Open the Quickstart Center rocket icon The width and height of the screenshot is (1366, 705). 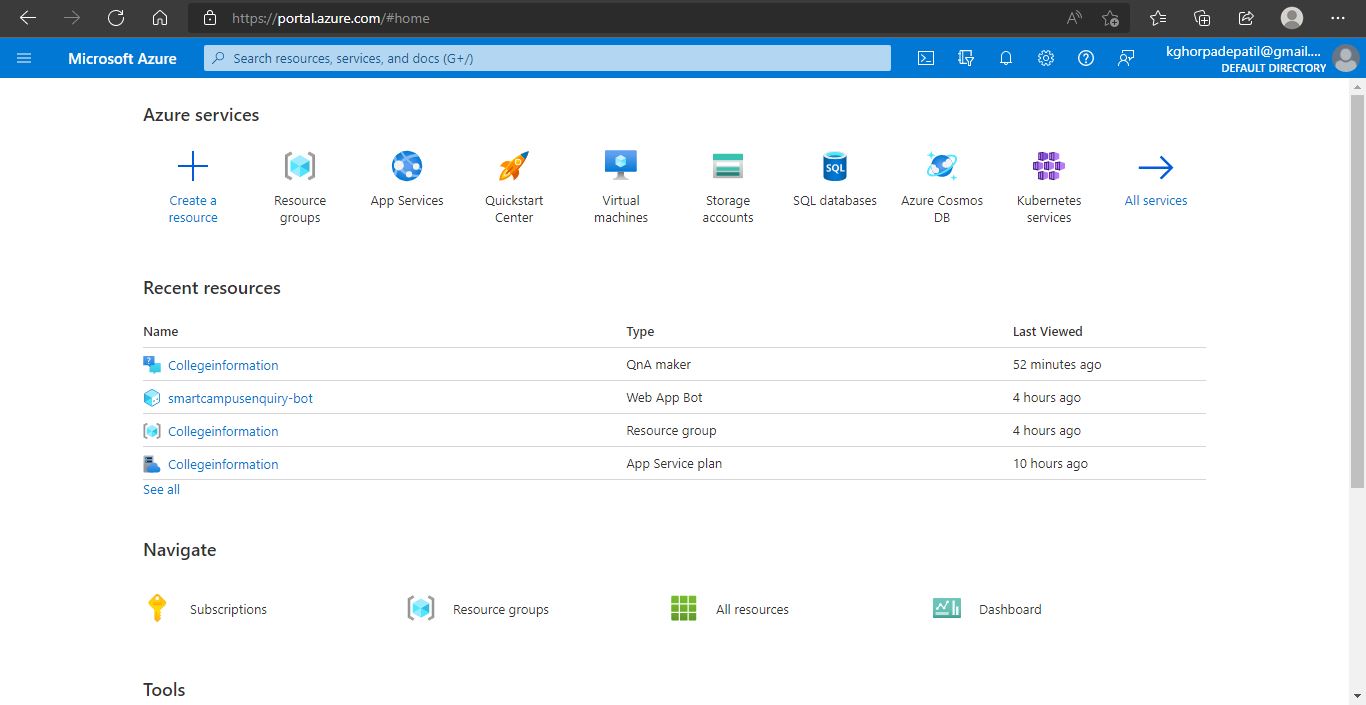point(514,166)
